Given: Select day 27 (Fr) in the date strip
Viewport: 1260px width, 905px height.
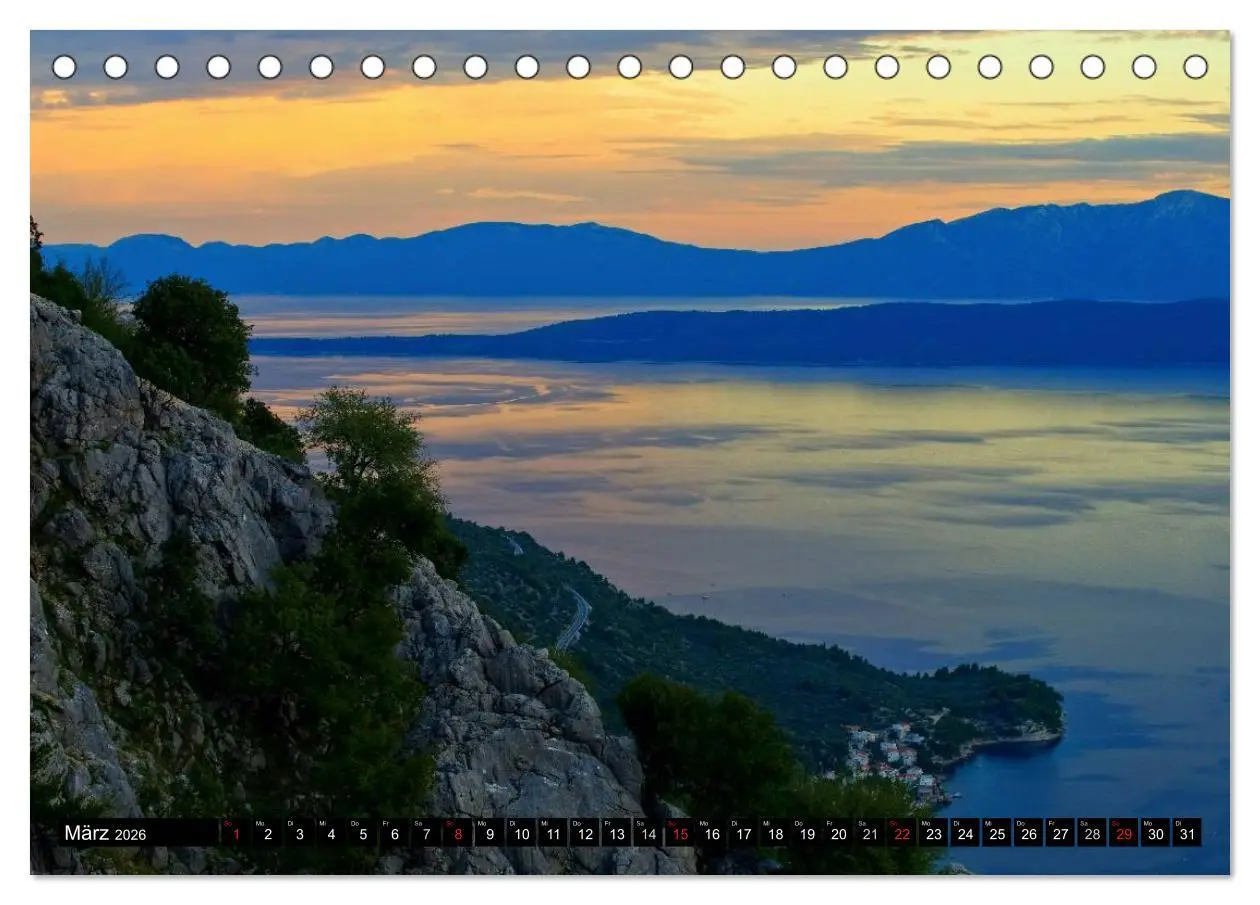Looking at the screenshot, I should (1059, 833).
